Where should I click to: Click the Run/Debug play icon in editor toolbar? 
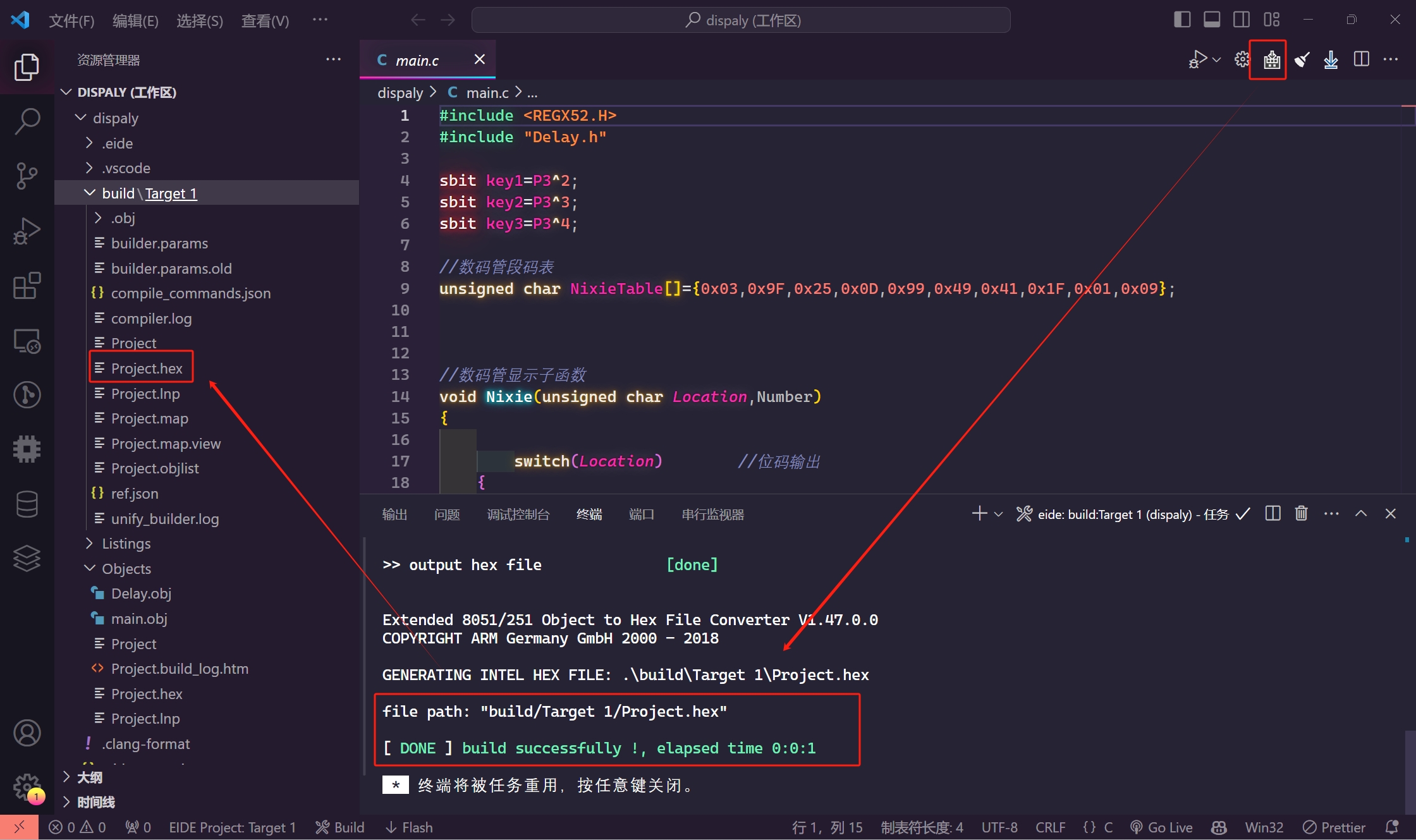pyautogui.click(x=1197, y=60)
